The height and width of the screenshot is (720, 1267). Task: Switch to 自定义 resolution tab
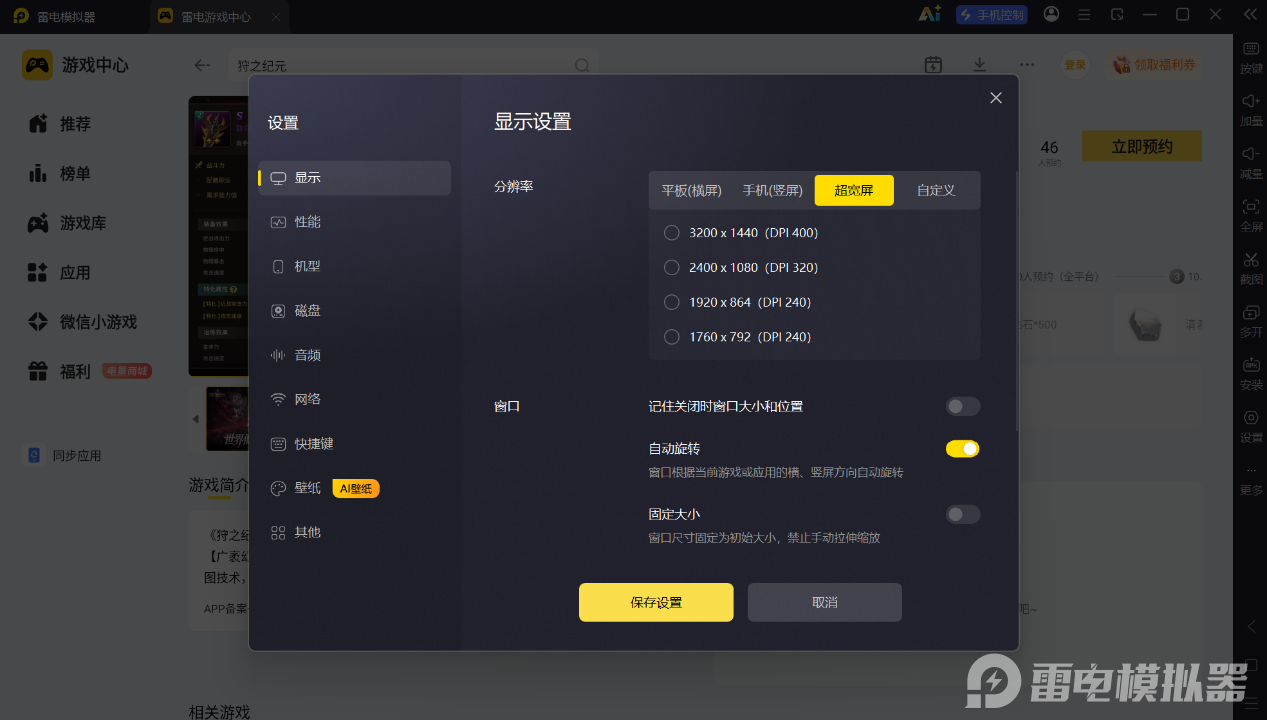tap(936, 190)
